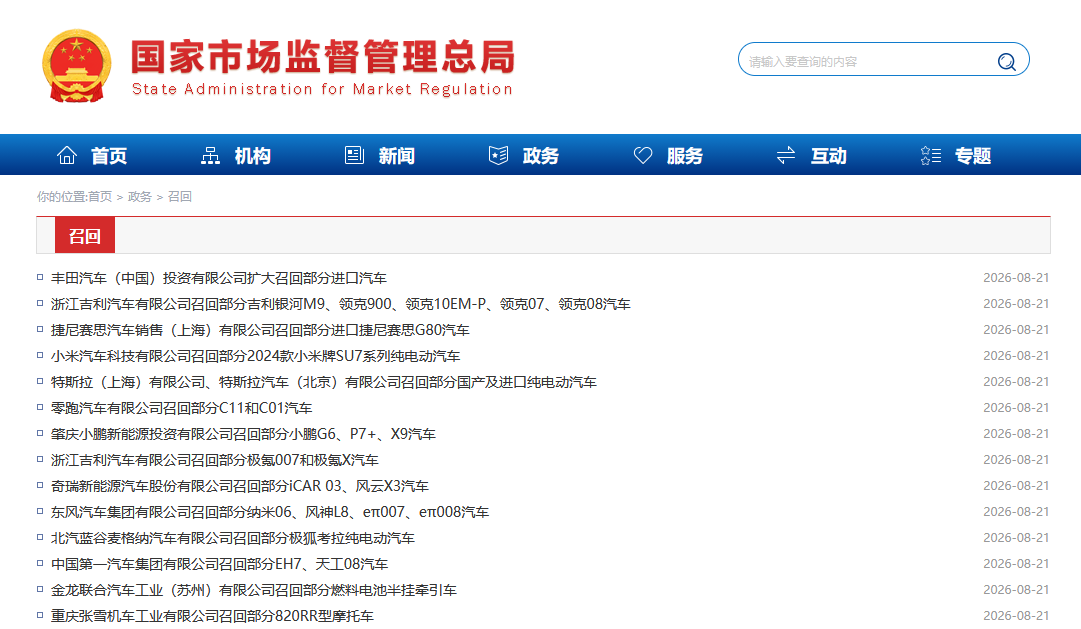Open the 小米牌SU7系列 recall notice
Viewport: 1081px width, 629px height.
point(255,356)
